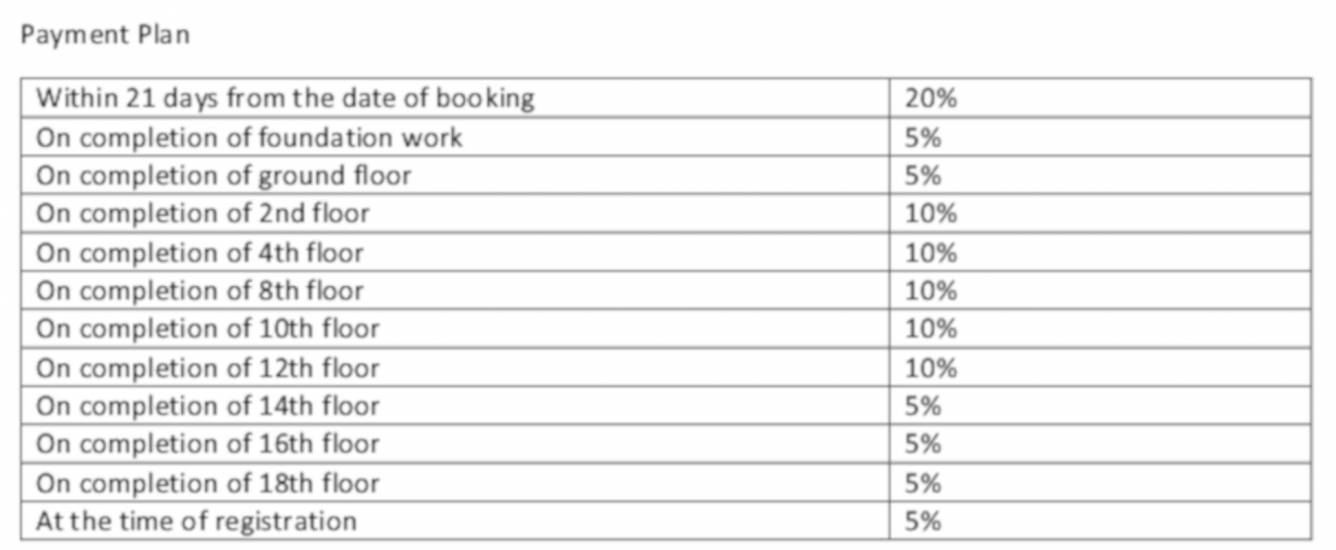Select the "On completion of foundation work" cell
The image size is (1336, 550).
(249, 137)
